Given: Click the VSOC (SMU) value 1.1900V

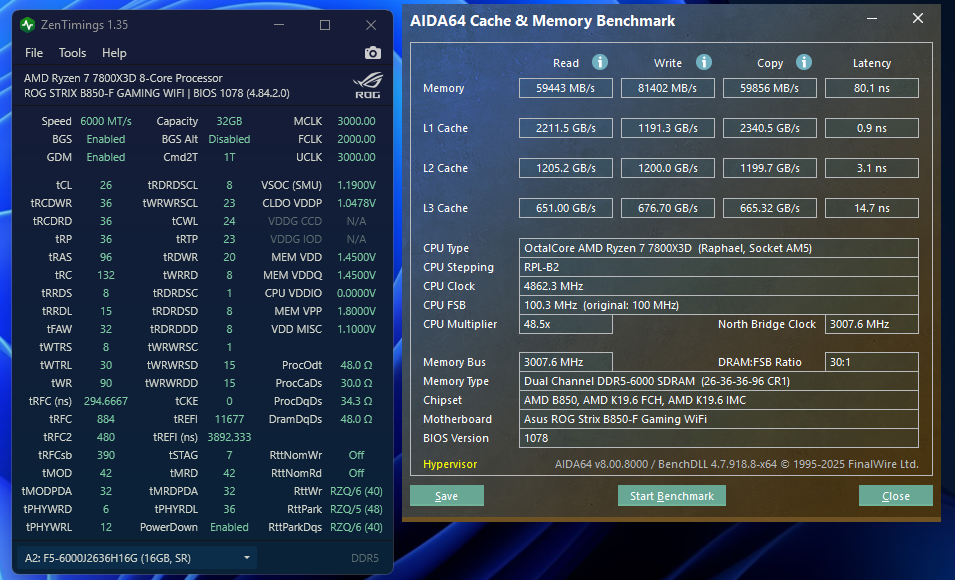Looking at the screenshot, I should 356,185.
